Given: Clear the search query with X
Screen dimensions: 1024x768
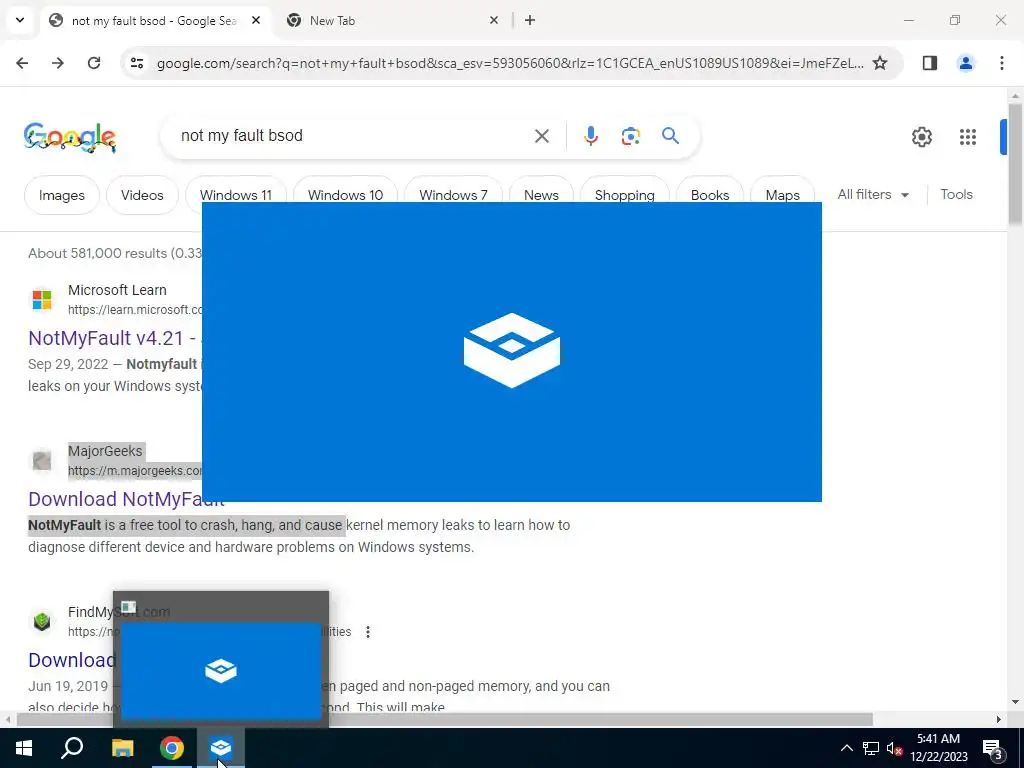Looking at the screenshot, I should [x=541, y=136].
